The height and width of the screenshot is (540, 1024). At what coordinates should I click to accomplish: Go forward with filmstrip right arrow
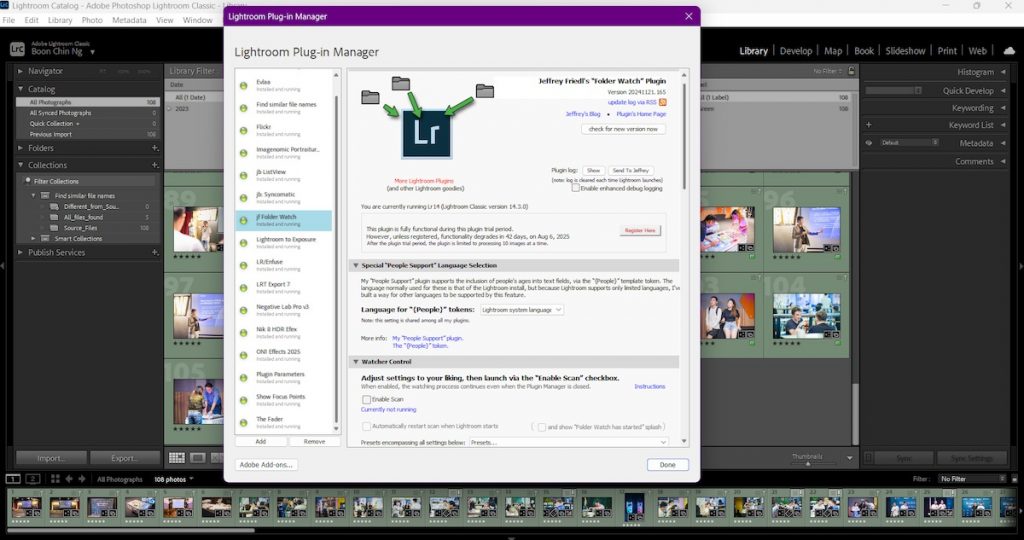(x=82, y=479)
